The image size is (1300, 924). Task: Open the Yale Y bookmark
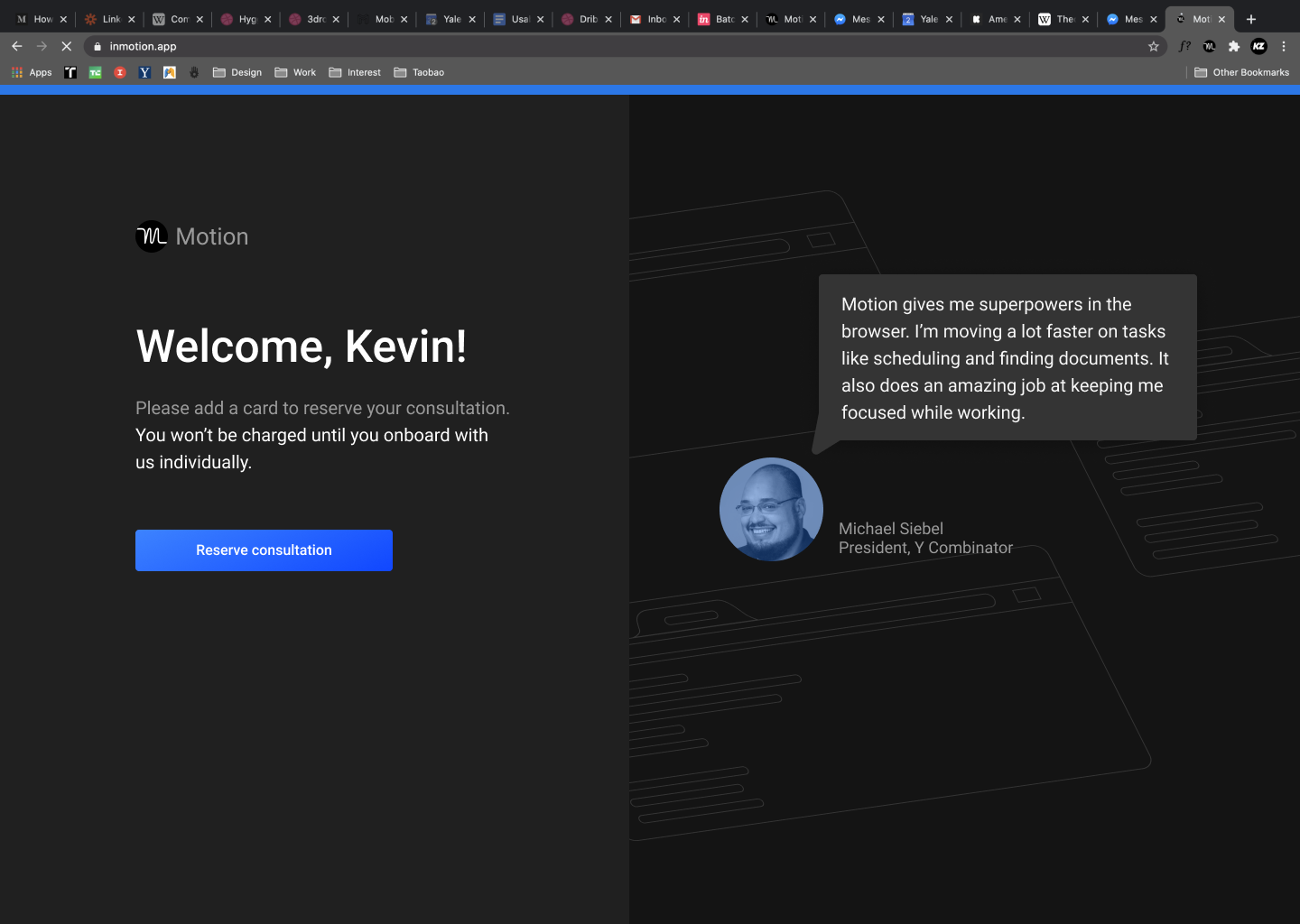pos(144,72)
